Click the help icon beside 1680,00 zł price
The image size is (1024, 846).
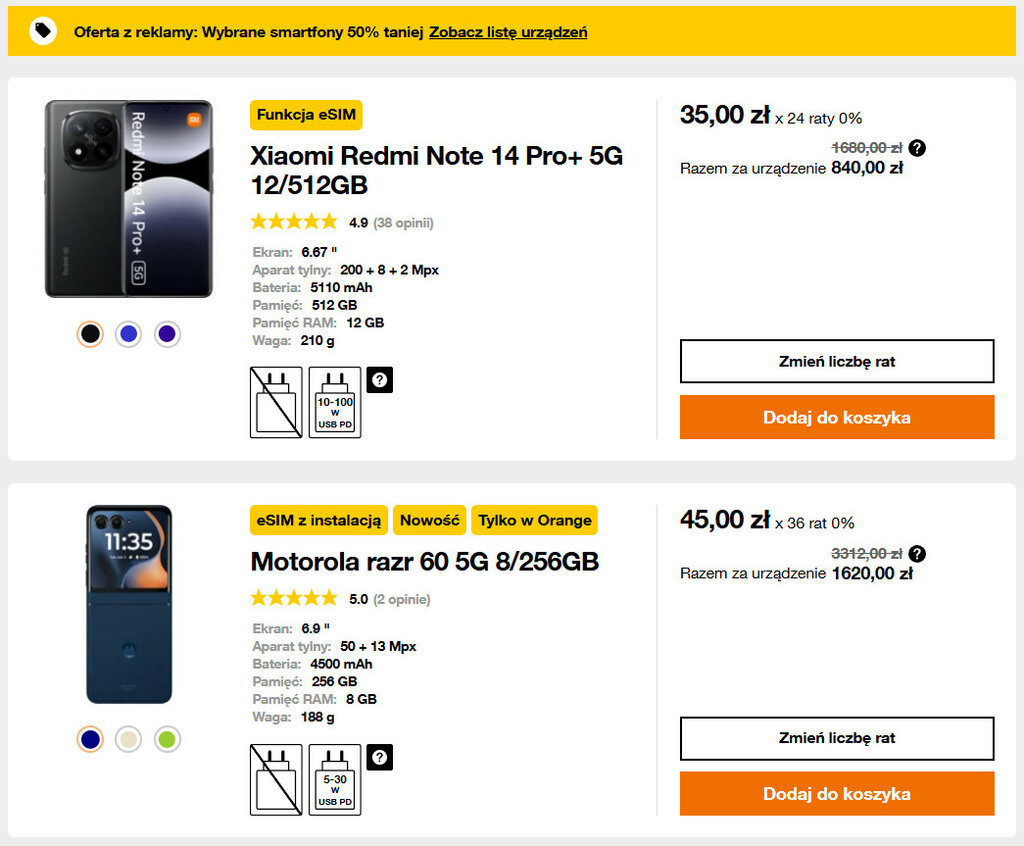pyautogui.click(x=917, y=148)
